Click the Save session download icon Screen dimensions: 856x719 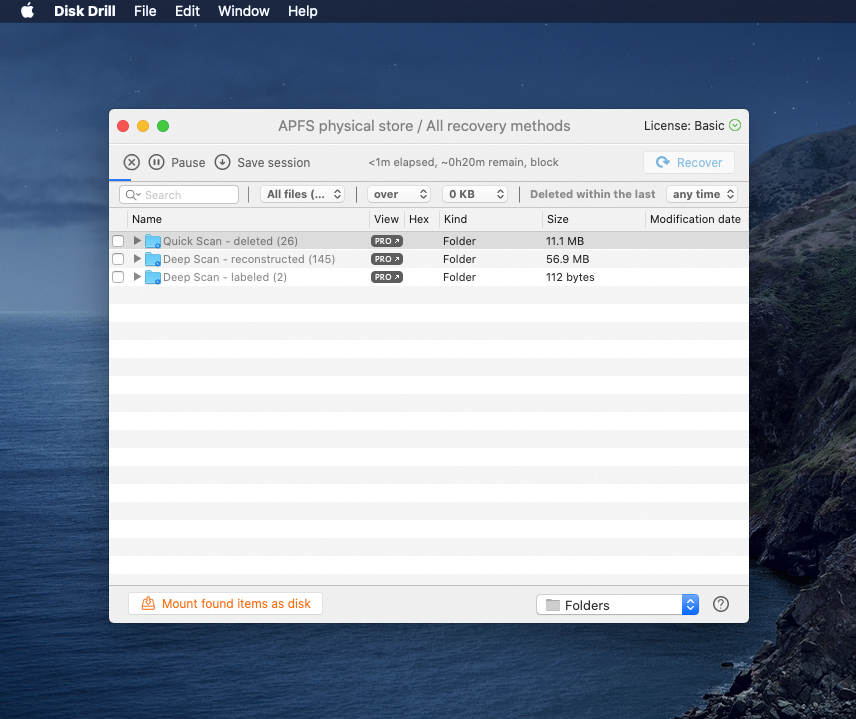click(222, 162)
